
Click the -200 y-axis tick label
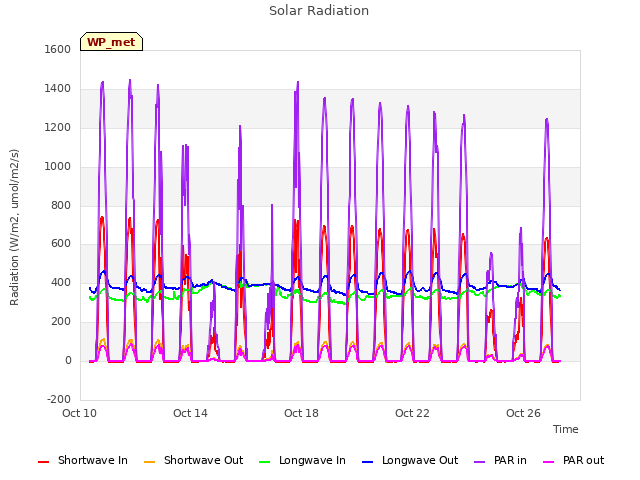point(59,399)
